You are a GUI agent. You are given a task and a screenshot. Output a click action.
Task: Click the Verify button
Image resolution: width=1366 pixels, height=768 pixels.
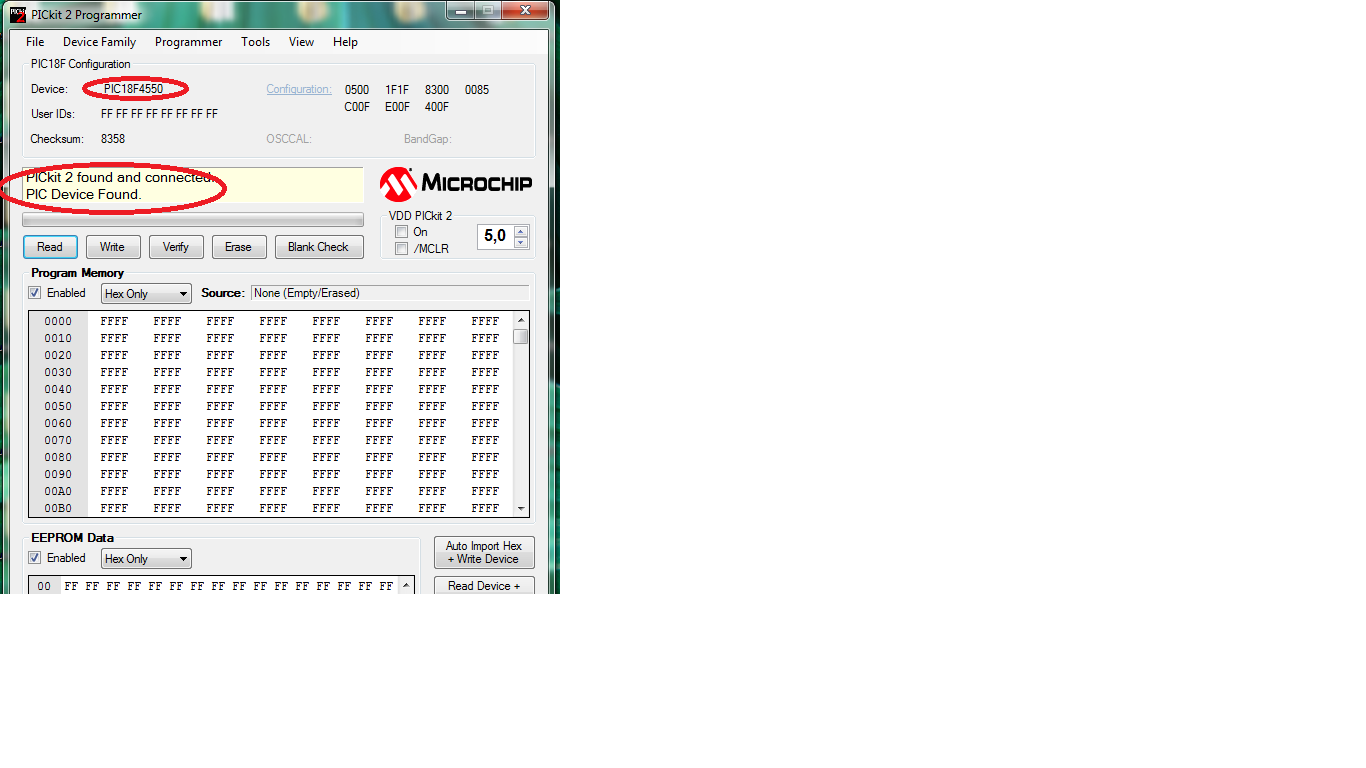(176, 247)
